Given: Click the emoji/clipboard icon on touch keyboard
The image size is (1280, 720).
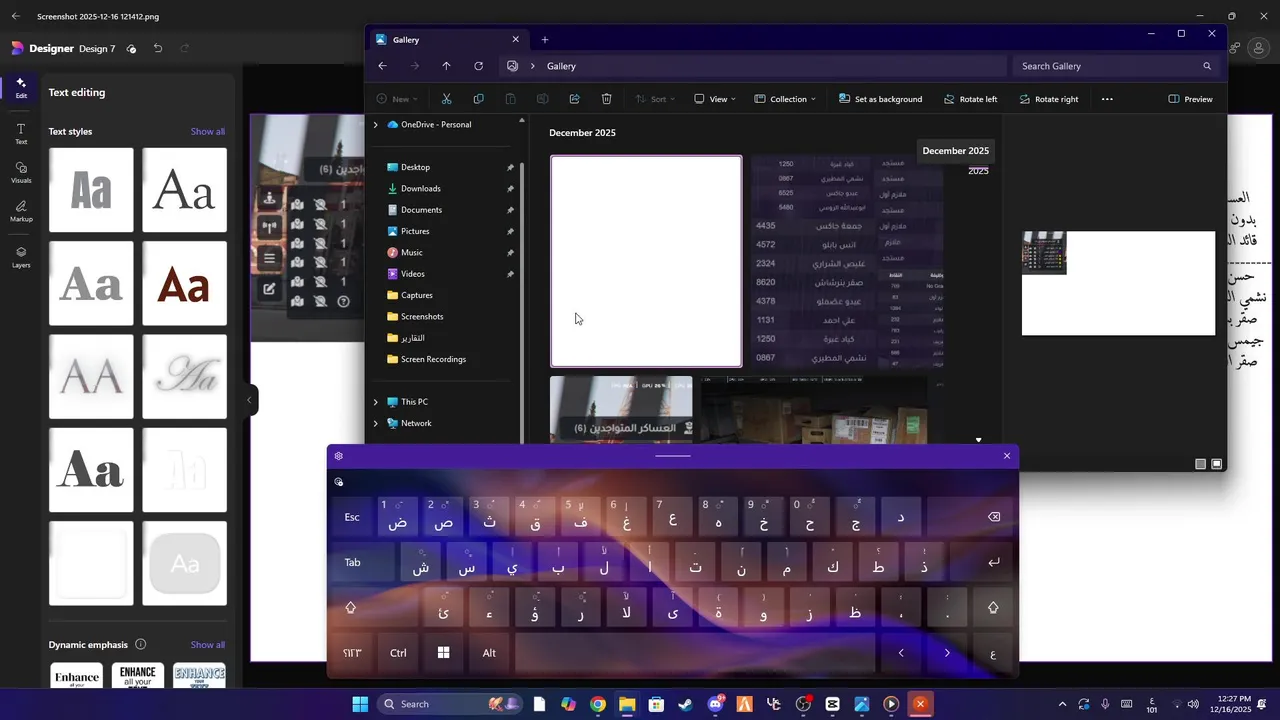Looking at the screenshot, I should click(x=339, y=482).
